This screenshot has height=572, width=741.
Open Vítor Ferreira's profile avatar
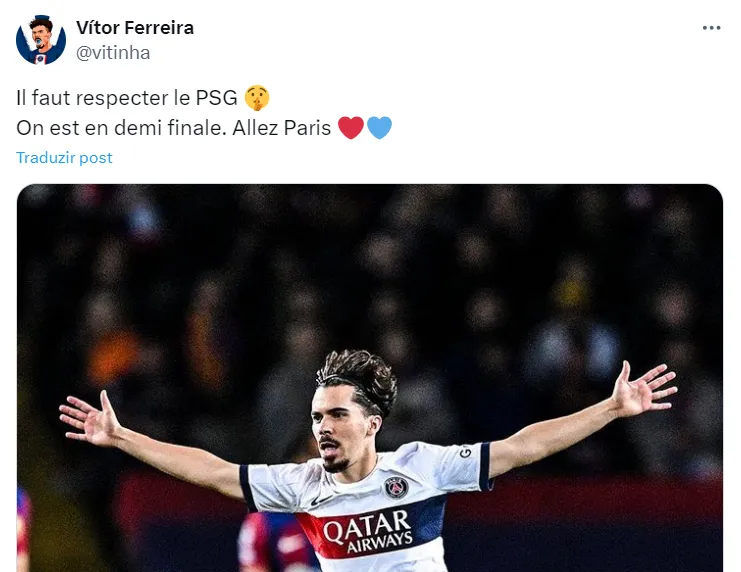click(x=41, y=40)
